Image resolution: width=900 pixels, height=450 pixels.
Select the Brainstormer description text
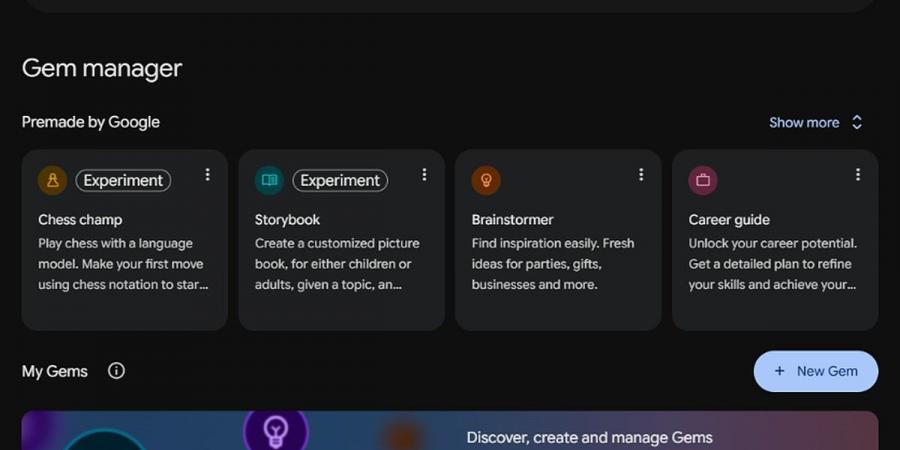point(553,264)
